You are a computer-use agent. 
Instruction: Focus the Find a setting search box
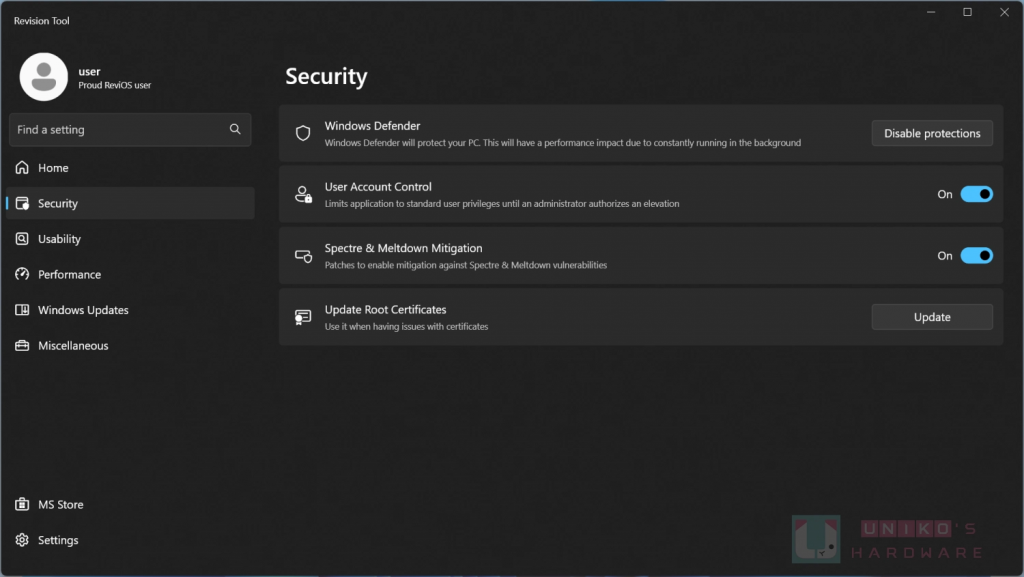pos(130,129)
